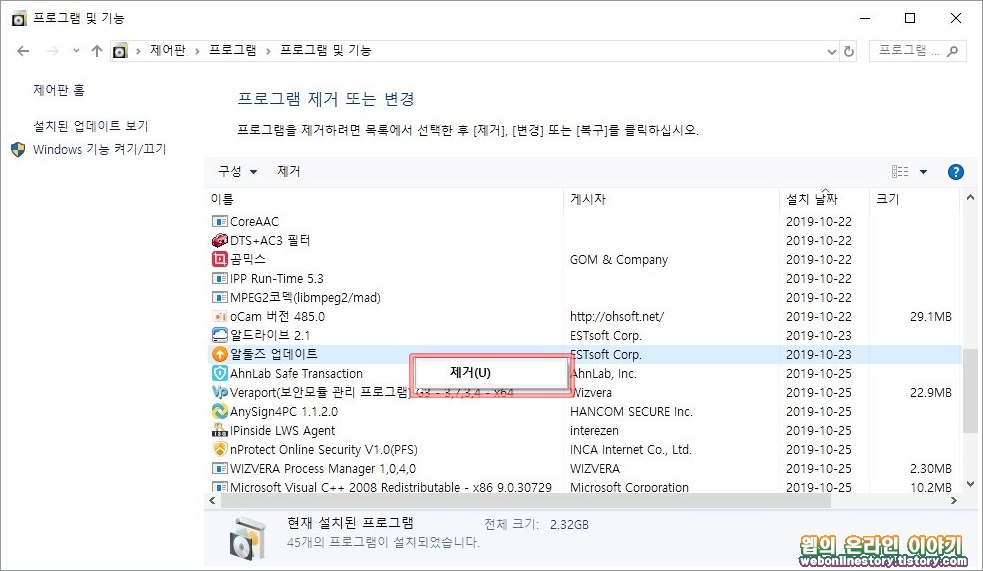Click the WIZVERA Process Manager icon
983x571 pixels.
pyautogui.click(x=219, y=468)
